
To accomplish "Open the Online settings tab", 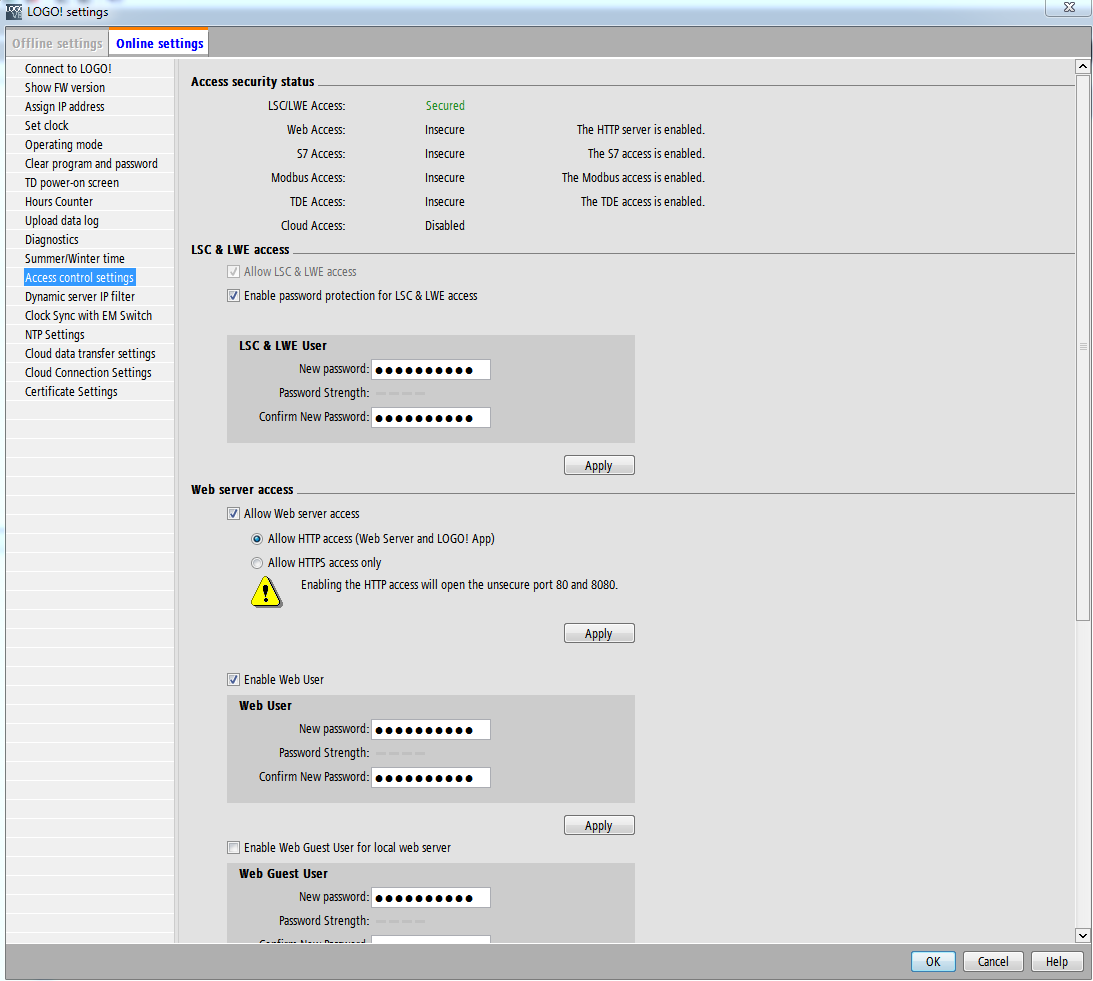I will click(159, 43).
